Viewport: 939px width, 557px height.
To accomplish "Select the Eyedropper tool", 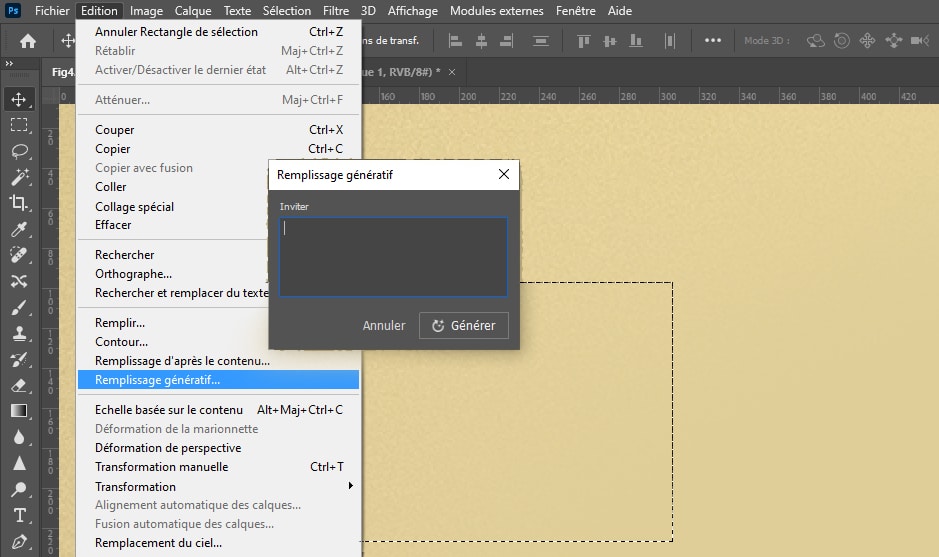I will click(19, 229).
